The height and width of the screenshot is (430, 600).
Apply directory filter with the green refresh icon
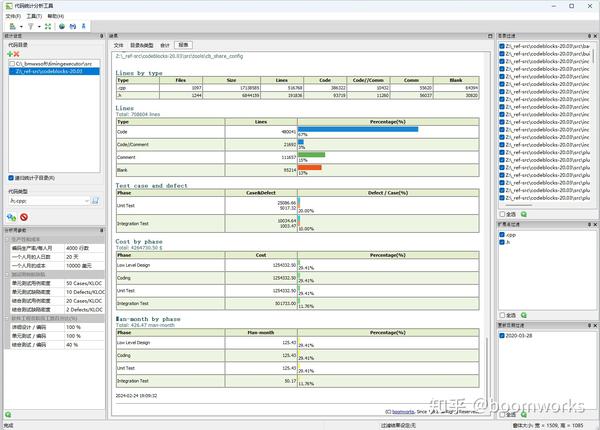[x=524, y=214]
